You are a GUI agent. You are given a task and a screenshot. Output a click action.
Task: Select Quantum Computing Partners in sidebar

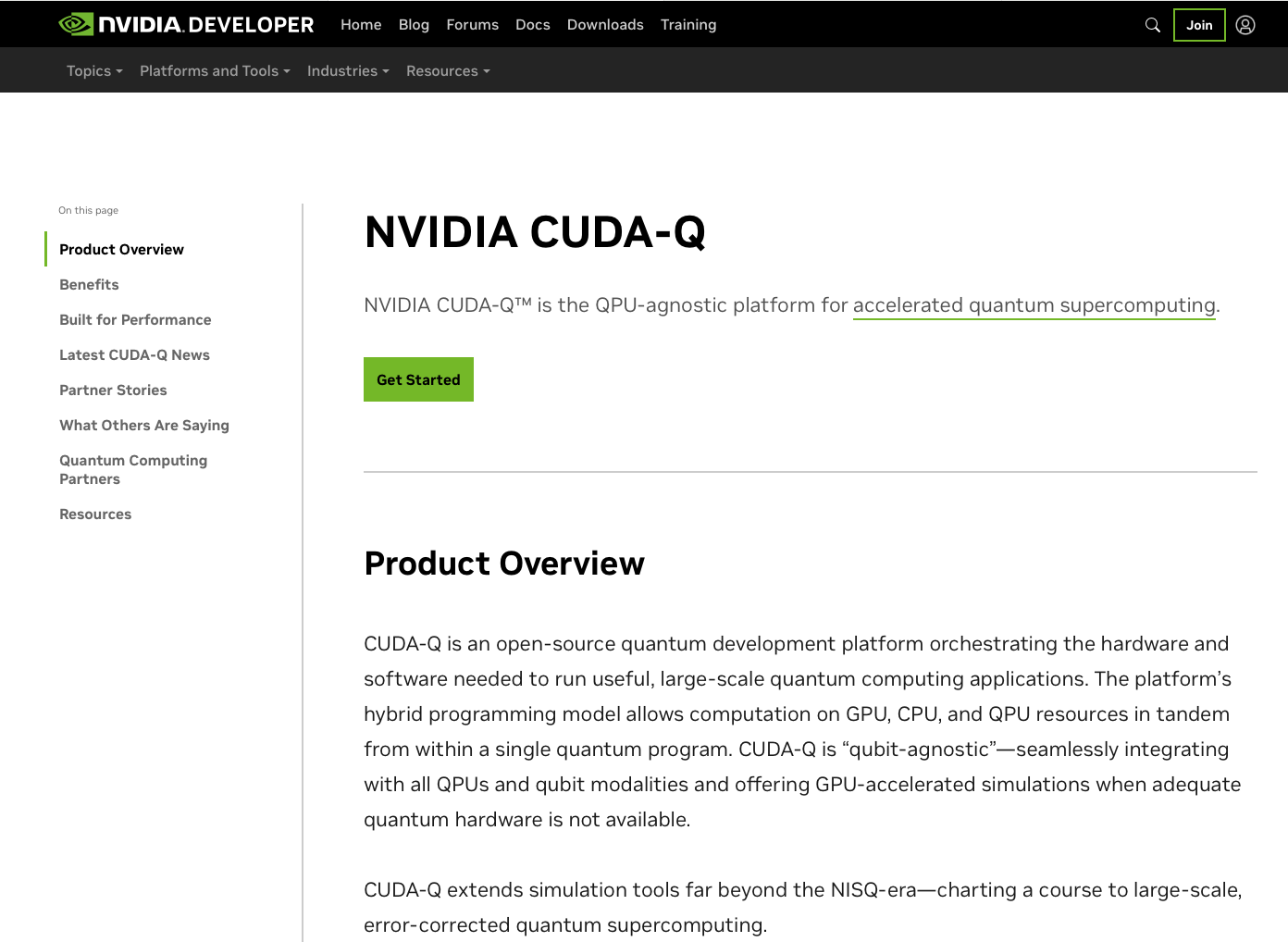(133, 469)
